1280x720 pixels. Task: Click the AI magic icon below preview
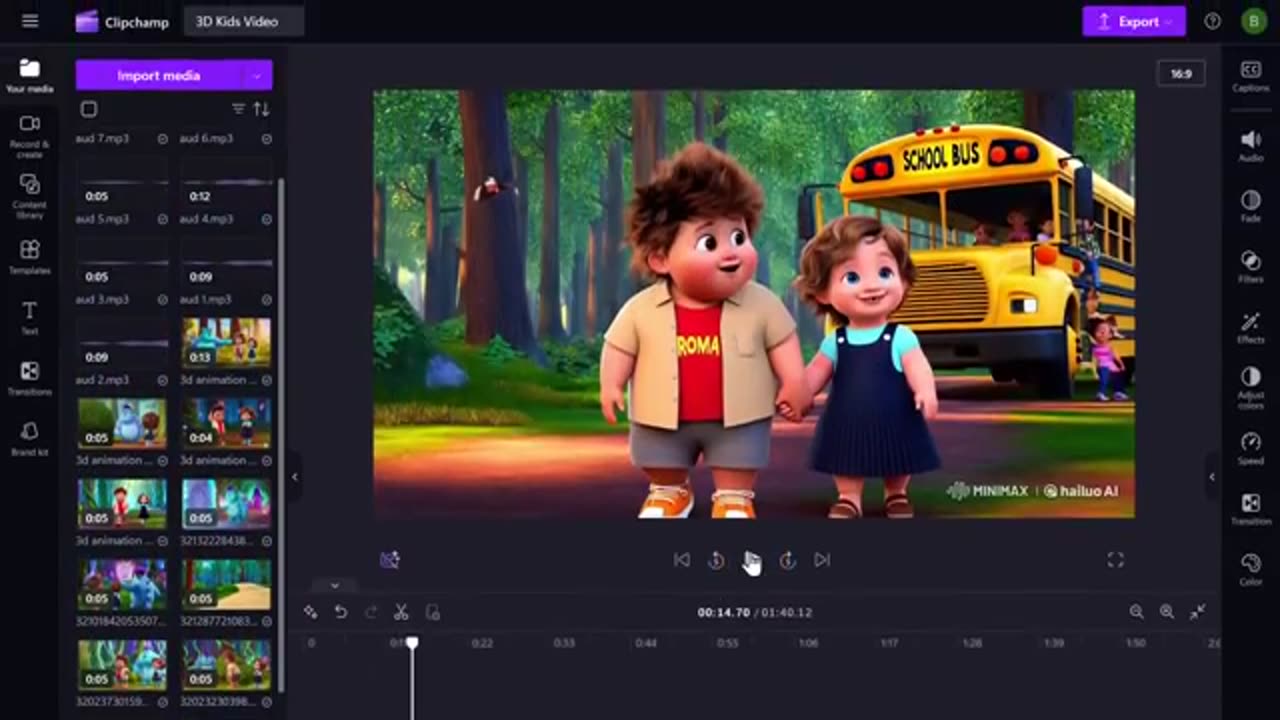(390, 560)
